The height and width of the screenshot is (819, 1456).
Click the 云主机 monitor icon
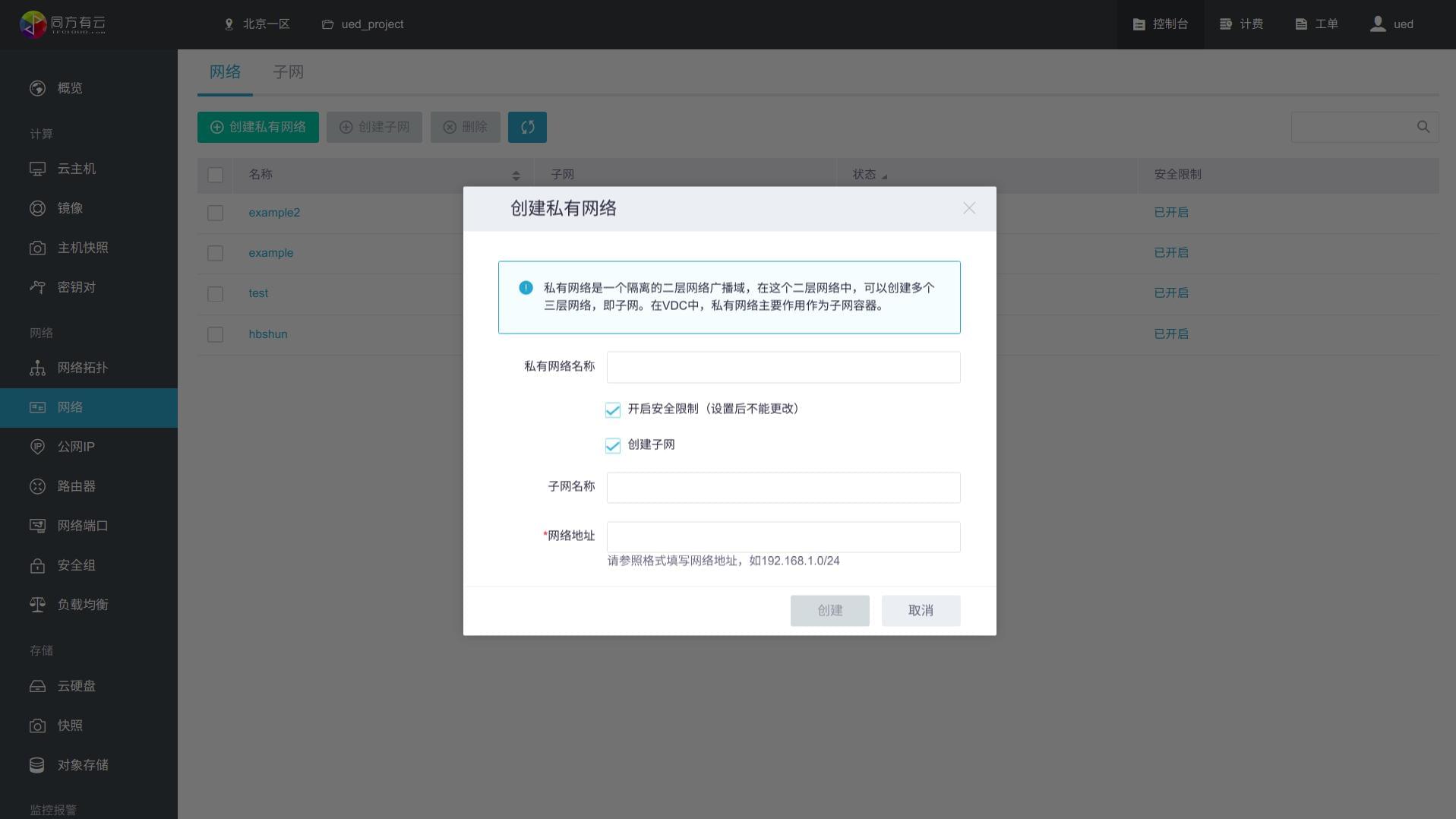coord(37,169)
